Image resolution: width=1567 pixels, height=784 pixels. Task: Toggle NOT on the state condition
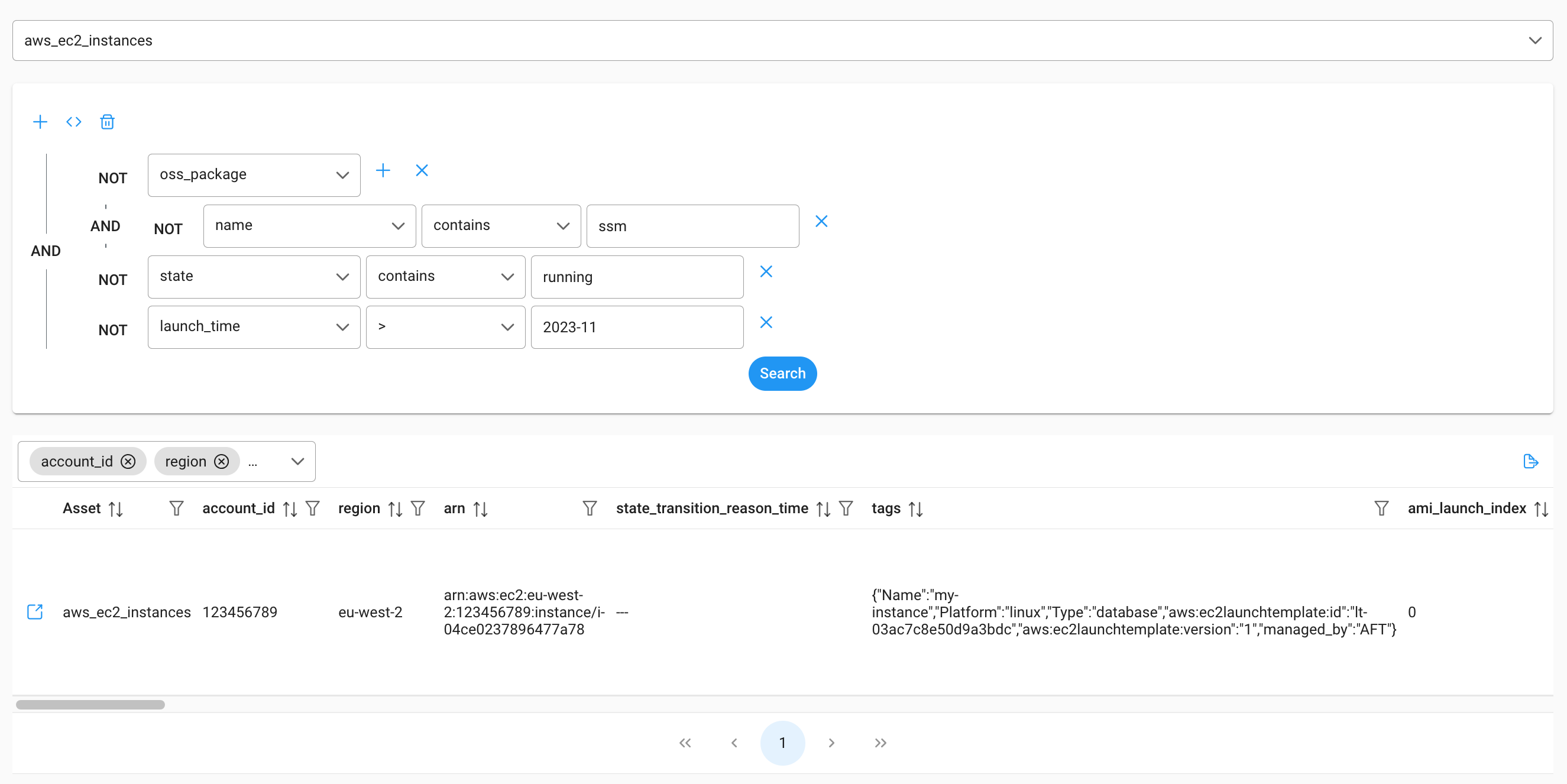[x=112, y=280]
